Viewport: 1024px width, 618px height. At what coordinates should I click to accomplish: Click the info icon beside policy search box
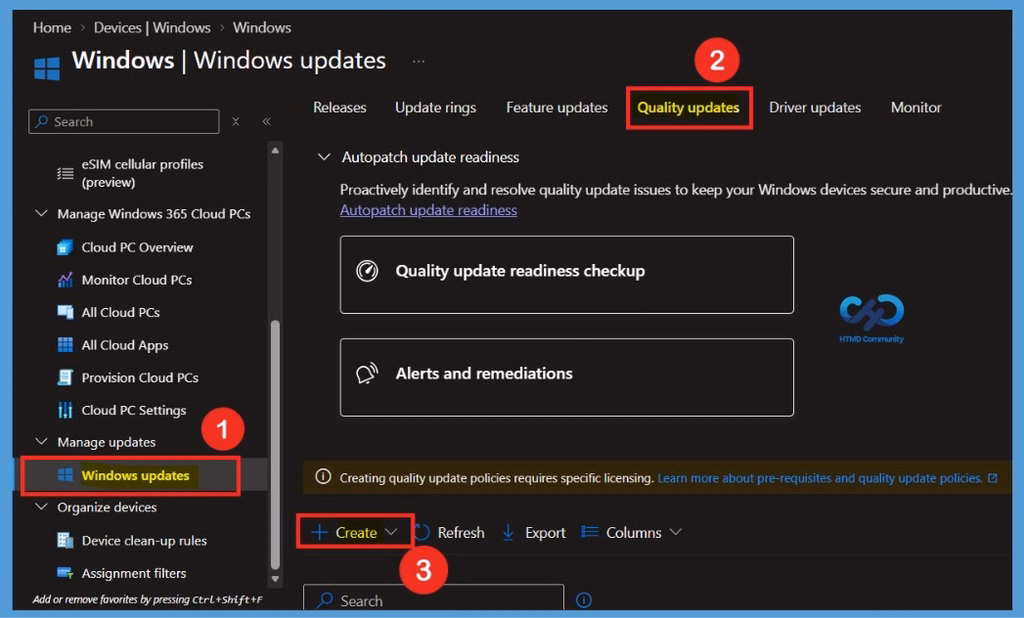pos(584,600)
